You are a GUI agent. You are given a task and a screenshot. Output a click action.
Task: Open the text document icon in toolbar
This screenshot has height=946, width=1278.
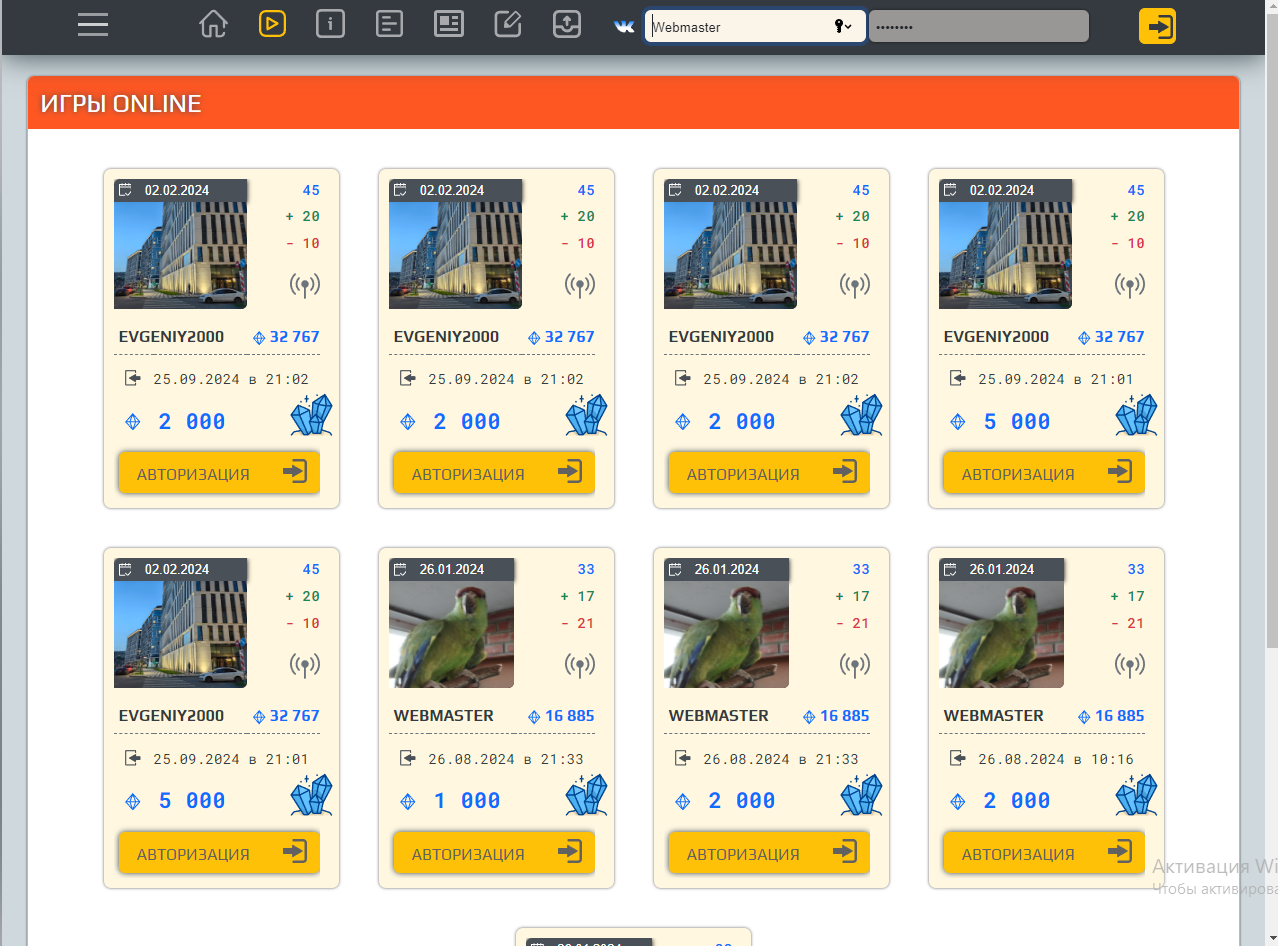(389, 24)
